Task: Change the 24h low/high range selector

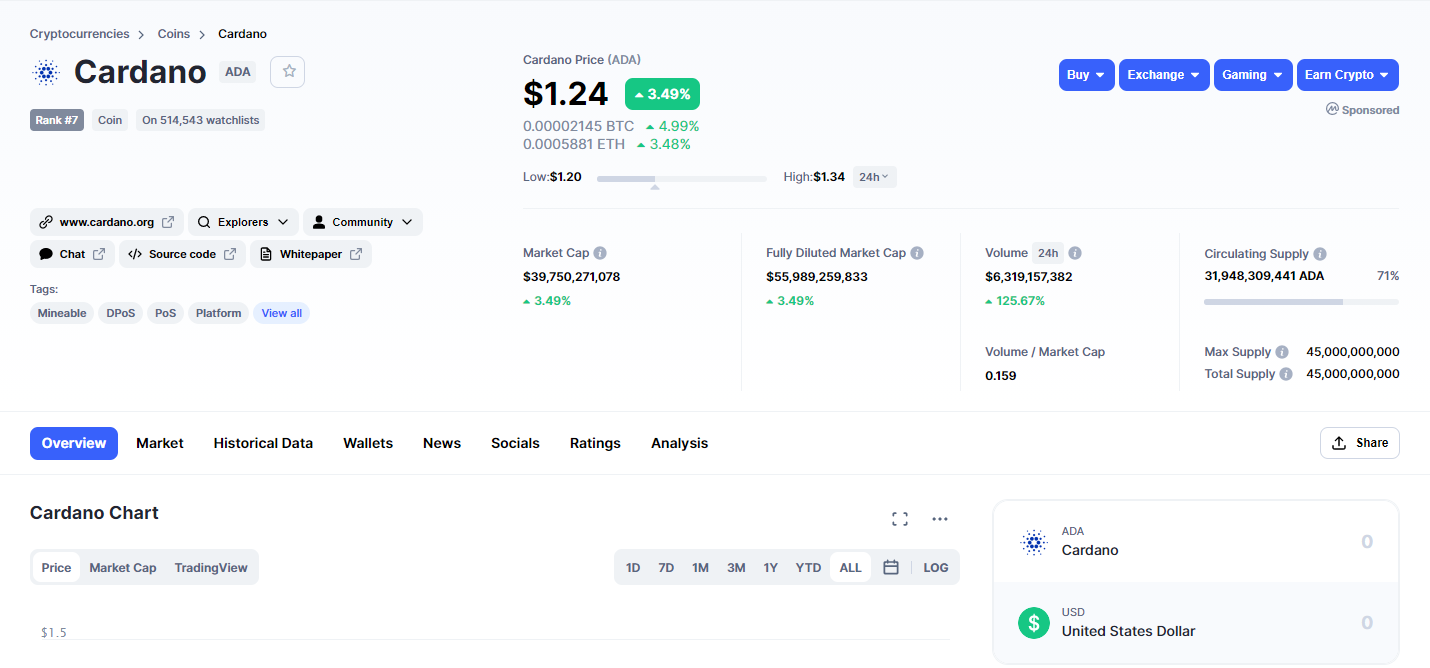Action: 875,177
